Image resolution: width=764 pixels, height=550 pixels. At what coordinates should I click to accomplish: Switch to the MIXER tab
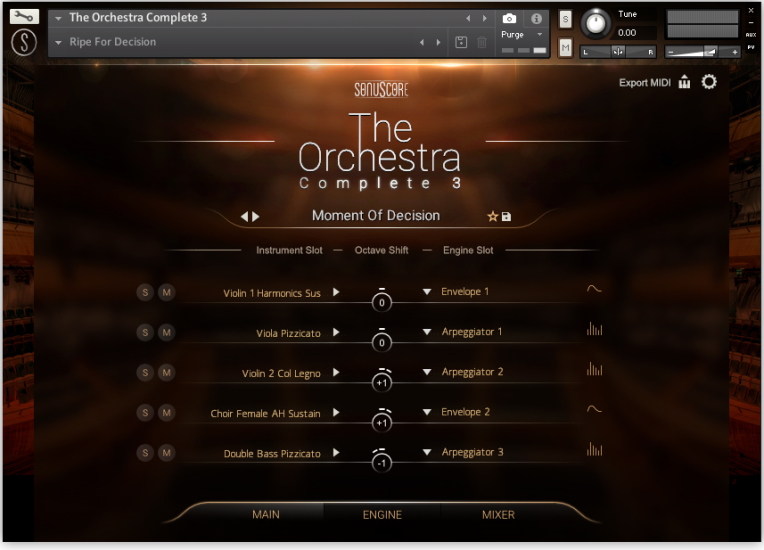(x=498, y=514)
